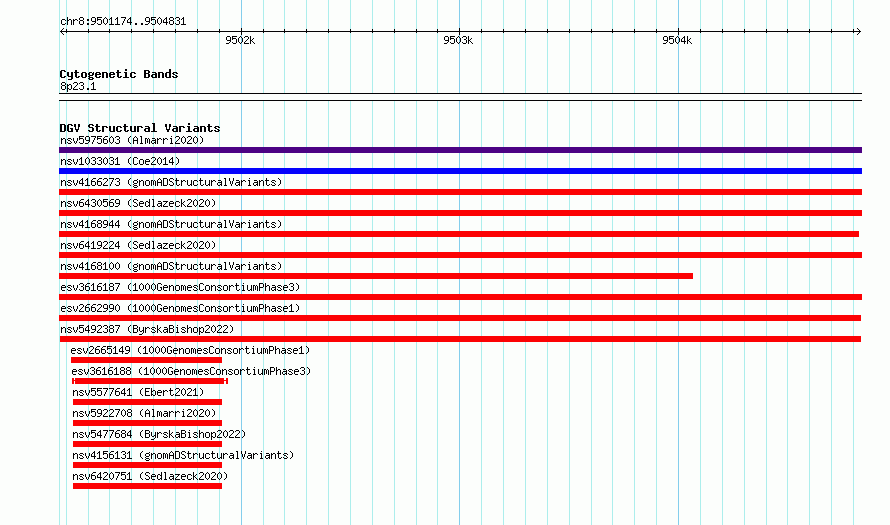The width and height of the screenshot is (890, 525).
Task: Open the nsv4168944 gnomAD variant label
Action: [x=171, y=224]
